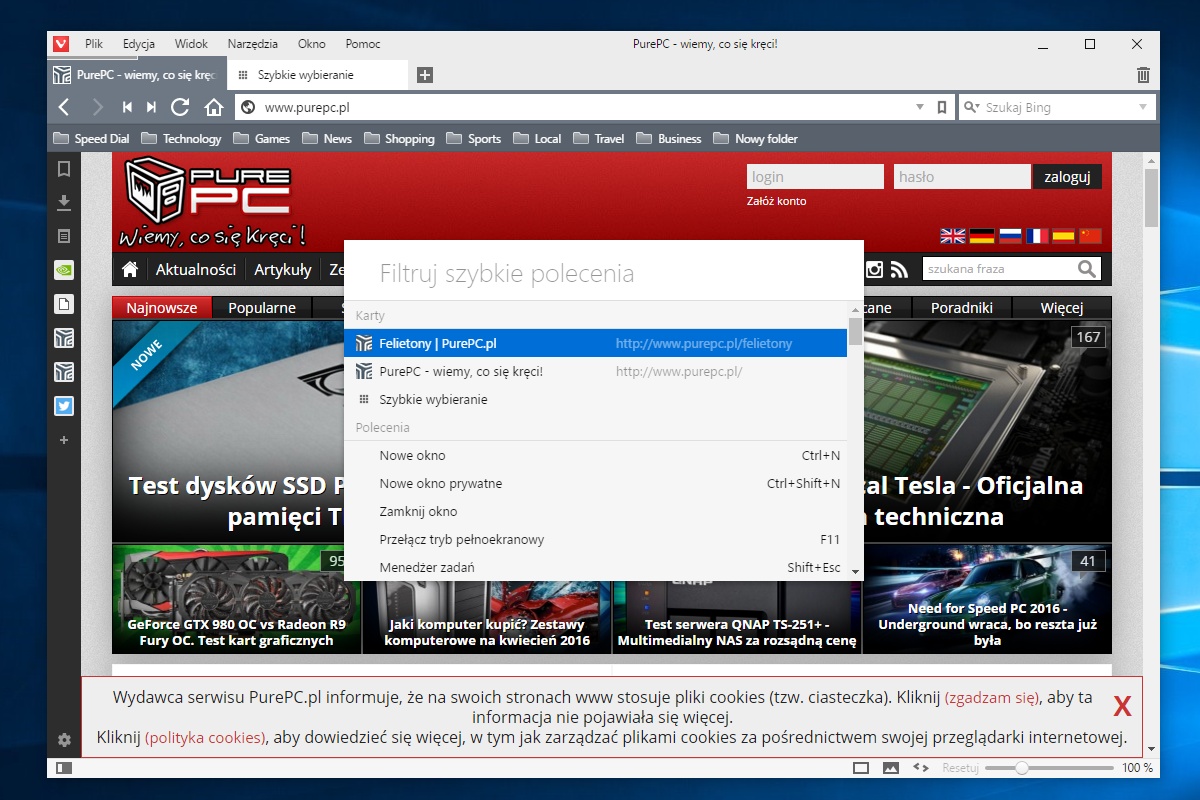Open the Nvidia web panel
Image resolution: width=1200 pixels, height=800 pixels.
(x=64, y=270)
